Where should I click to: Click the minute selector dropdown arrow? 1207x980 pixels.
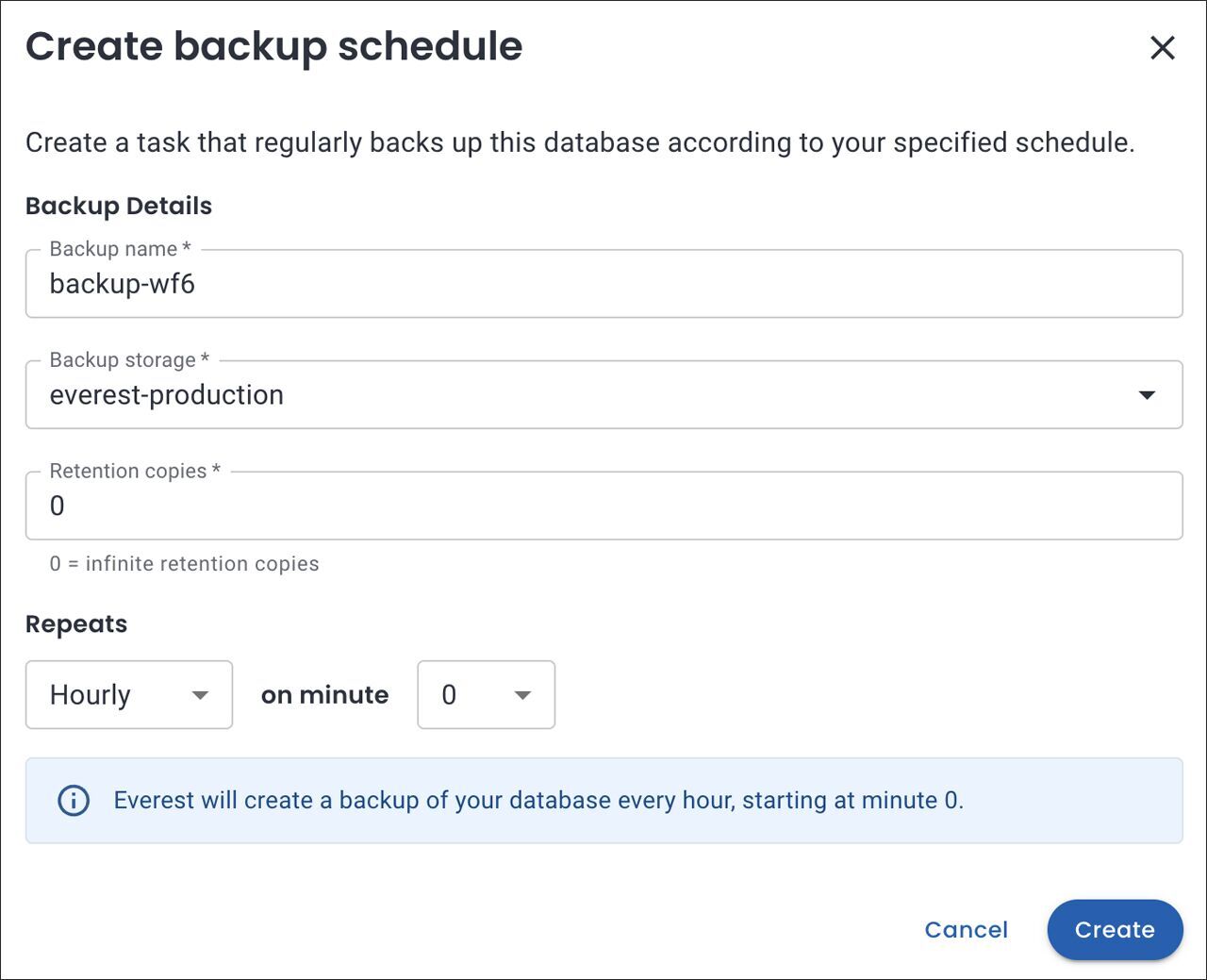coord(523,695)
